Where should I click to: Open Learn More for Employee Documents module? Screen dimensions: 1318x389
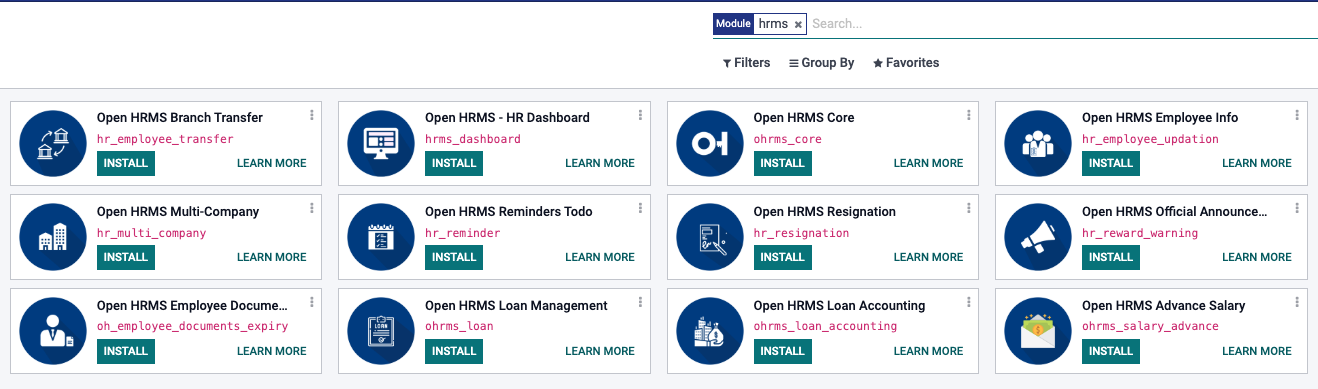point(272,351)
